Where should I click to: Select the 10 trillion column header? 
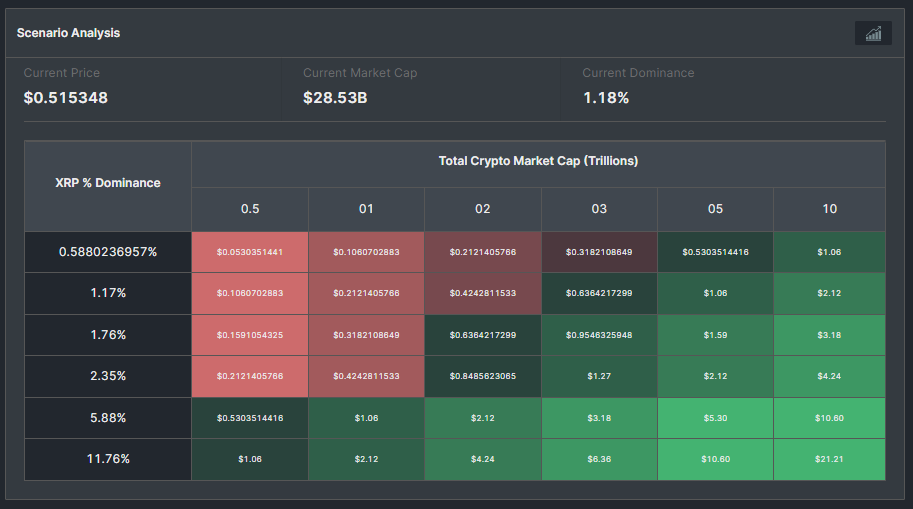(829, 209)
